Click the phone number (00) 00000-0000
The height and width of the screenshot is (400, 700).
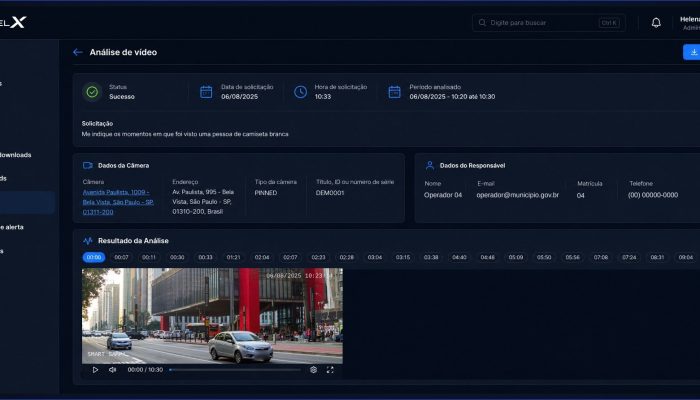coord(653,195)
